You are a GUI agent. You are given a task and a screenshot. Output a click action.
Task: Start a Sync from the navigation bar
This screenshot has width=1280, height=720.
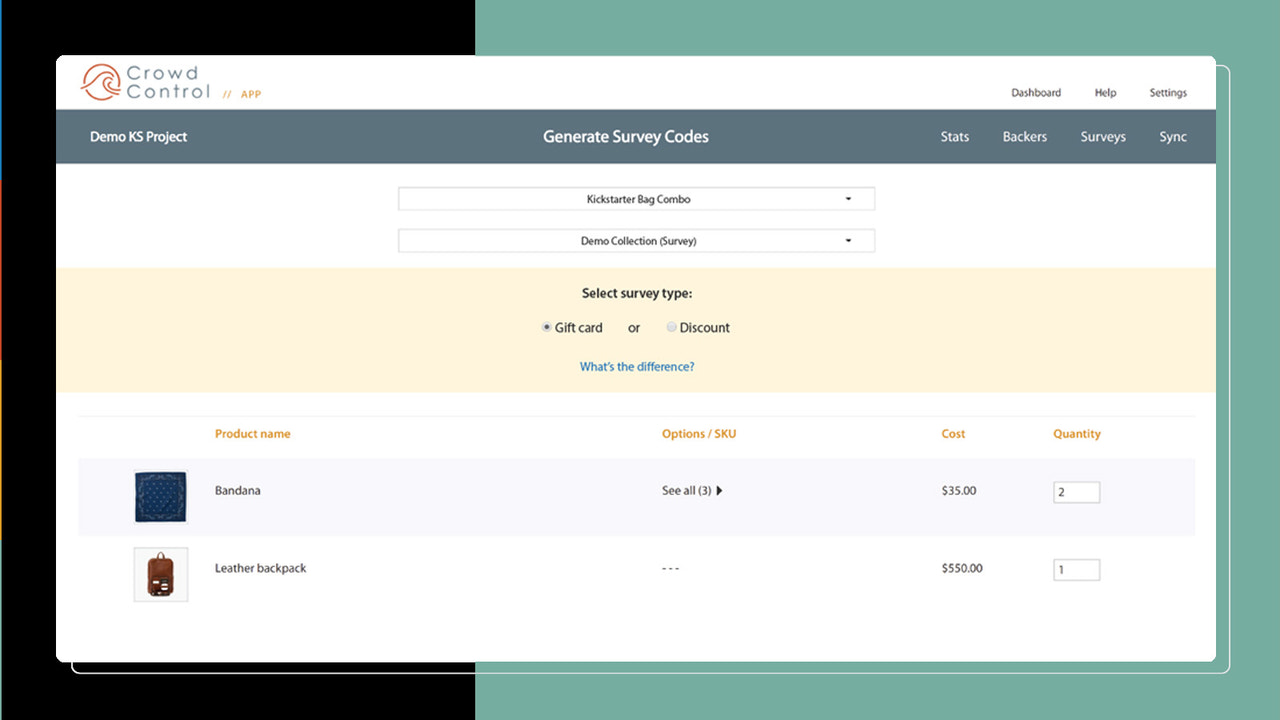[x=1172, y=136]
